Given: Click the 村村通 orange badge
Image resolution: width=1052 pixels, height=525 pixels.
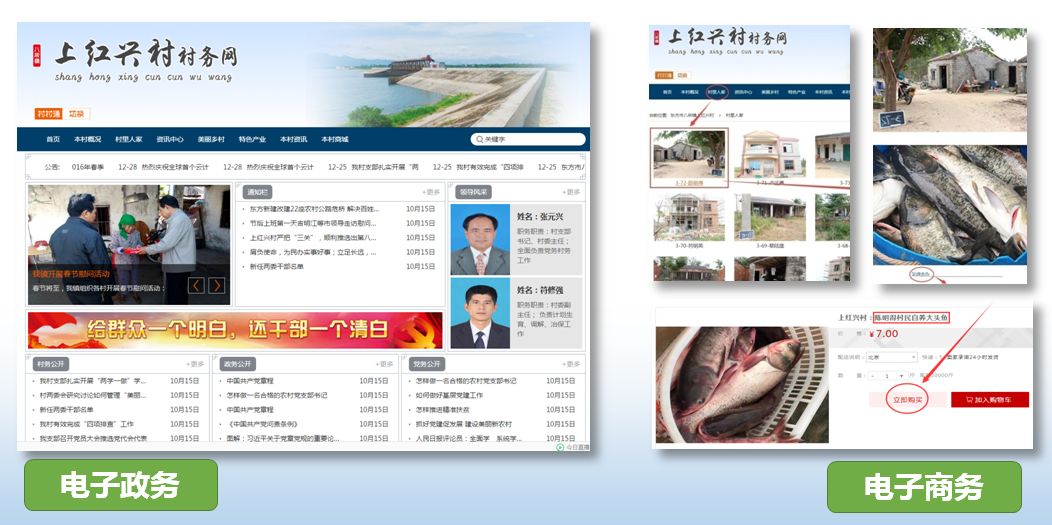Looking at the screenshot, I should 49,114.
